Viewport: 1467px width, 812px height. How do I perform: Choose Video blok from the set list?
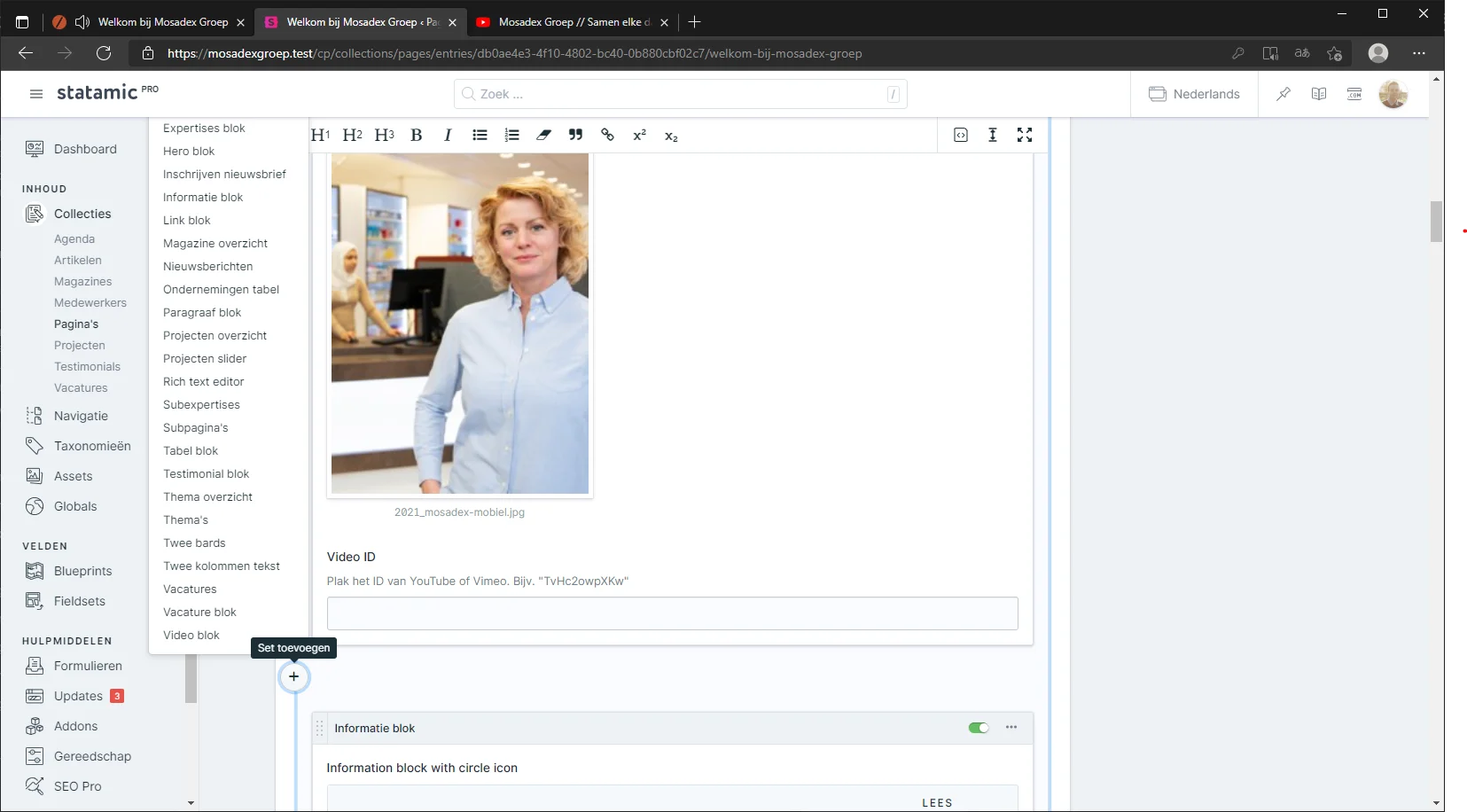click(191, 636)
